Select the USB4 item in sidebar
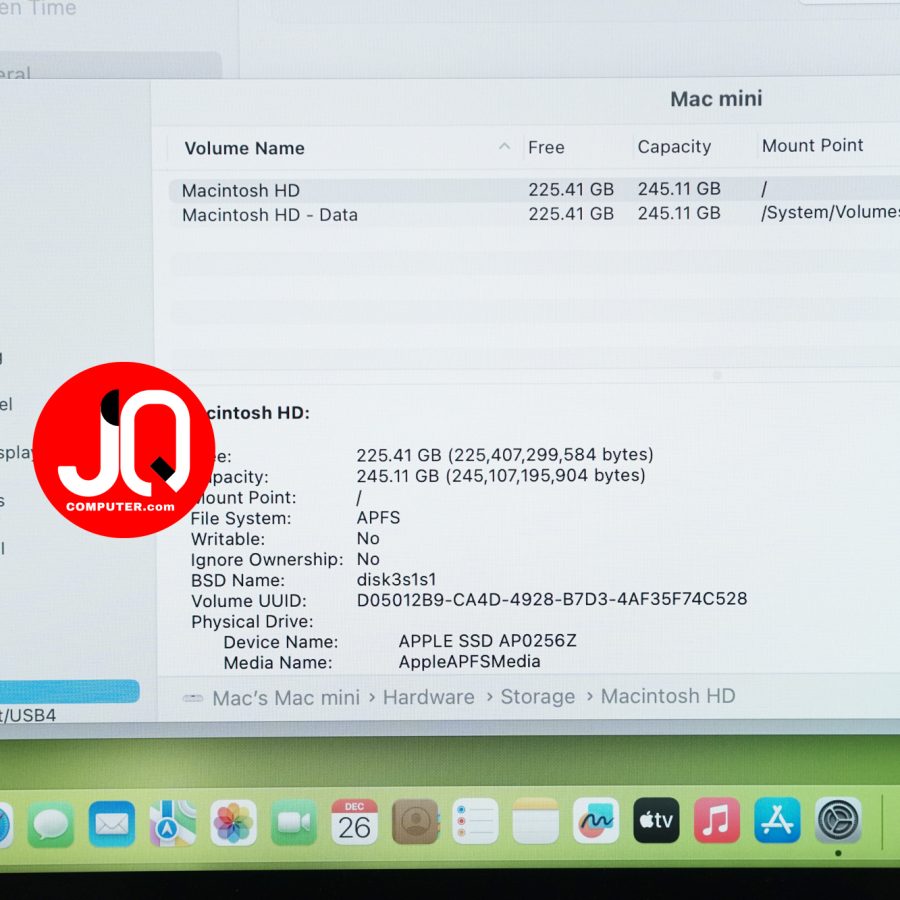900x900 pixels. click(28, 716)
